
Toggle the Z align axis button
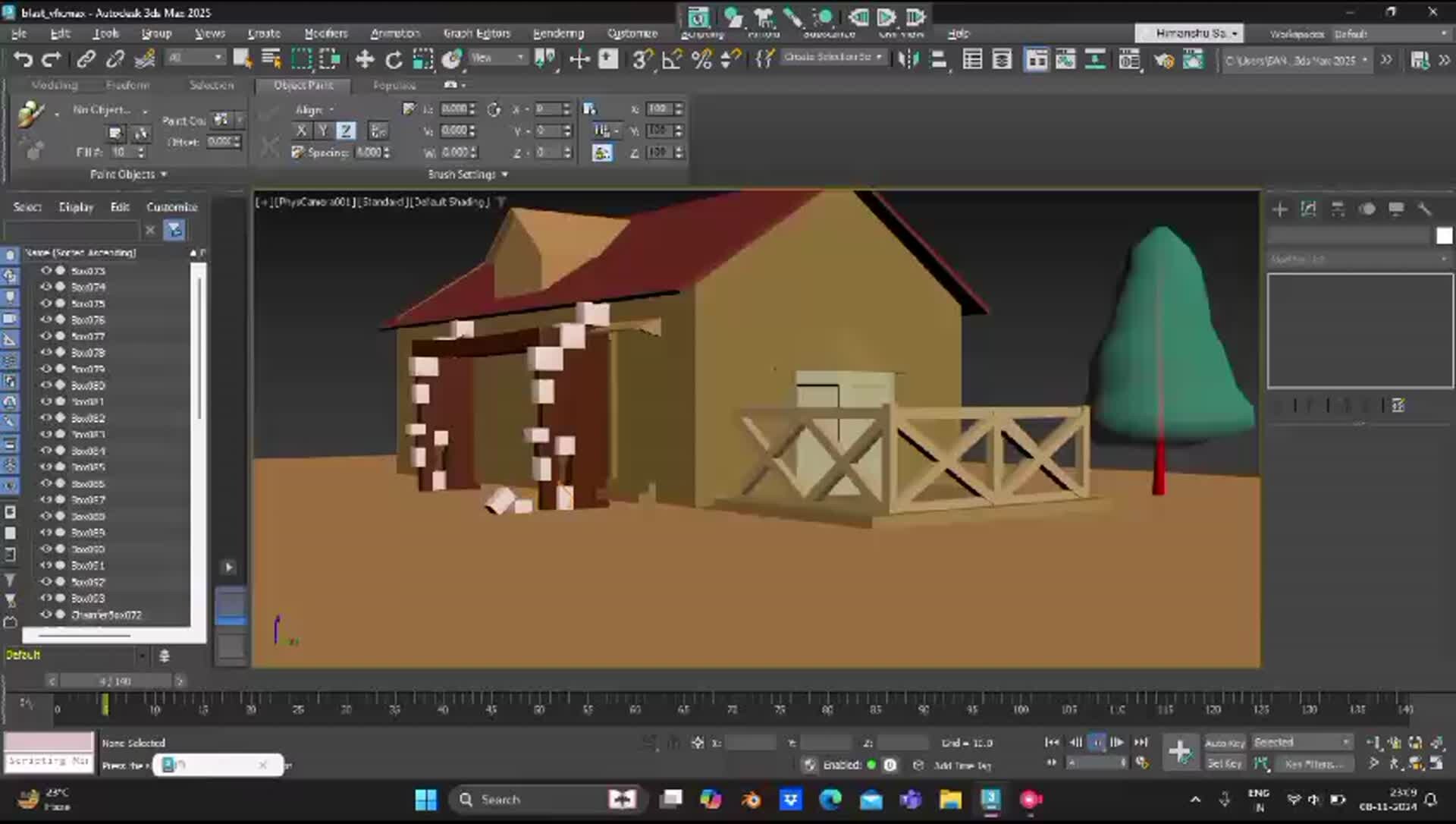346,131
